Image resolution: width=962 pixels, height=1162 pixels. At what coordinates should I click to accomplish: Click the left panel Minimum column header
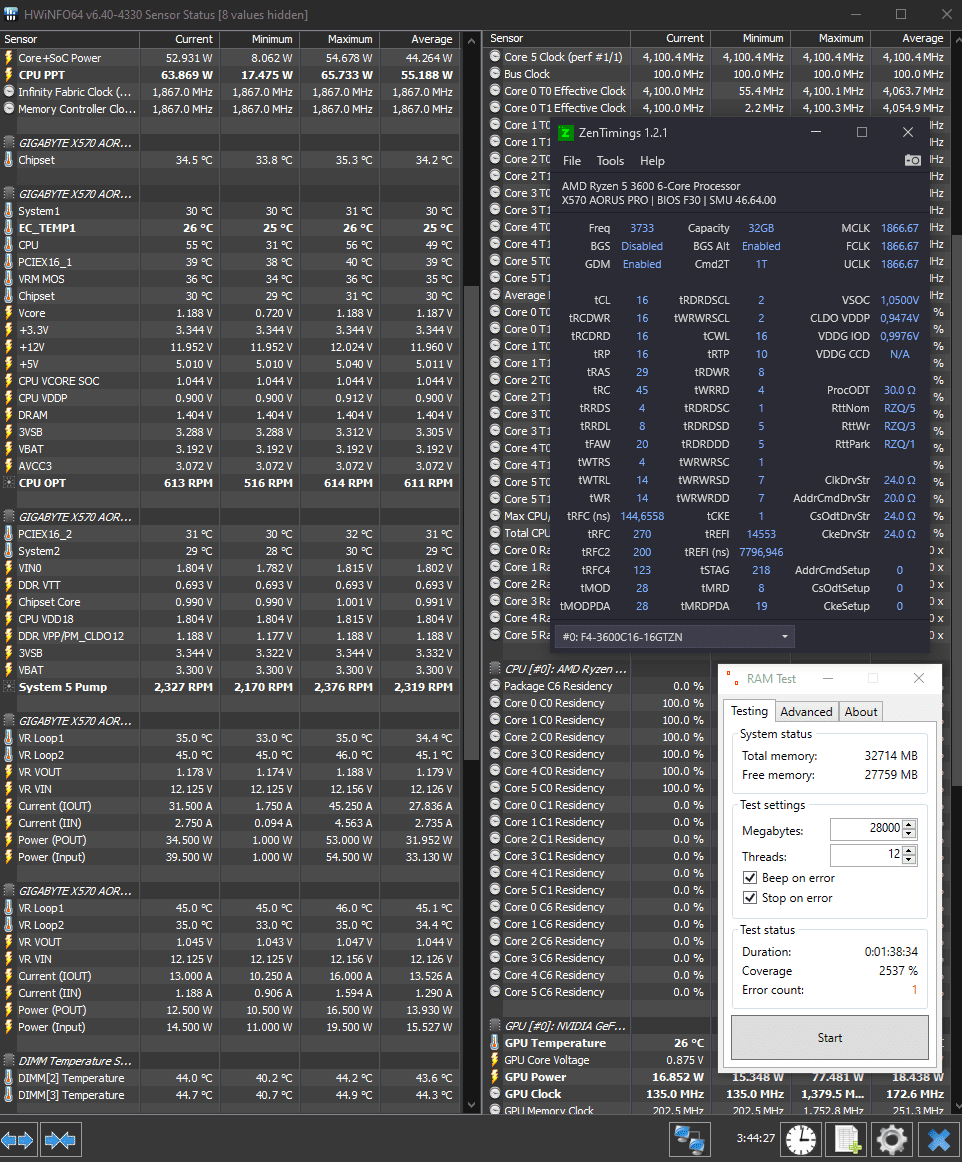(259, 39)
